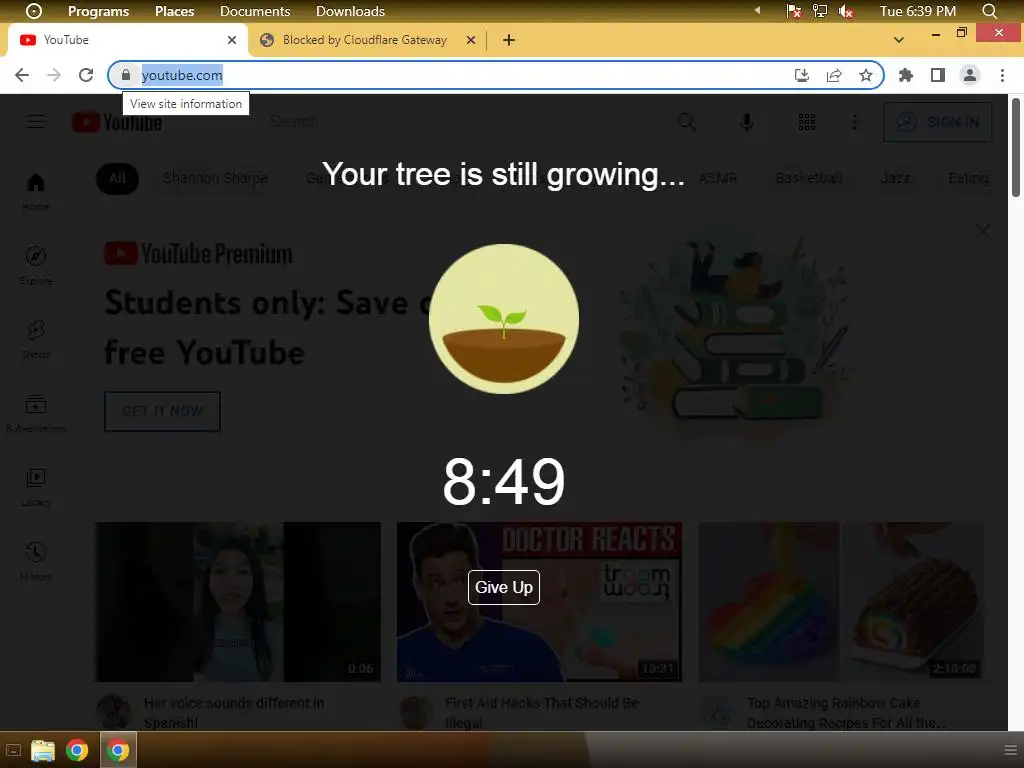The image size is (1024, 768).
Task: Click the circular system logo in top panel
Action: (33, 11)
